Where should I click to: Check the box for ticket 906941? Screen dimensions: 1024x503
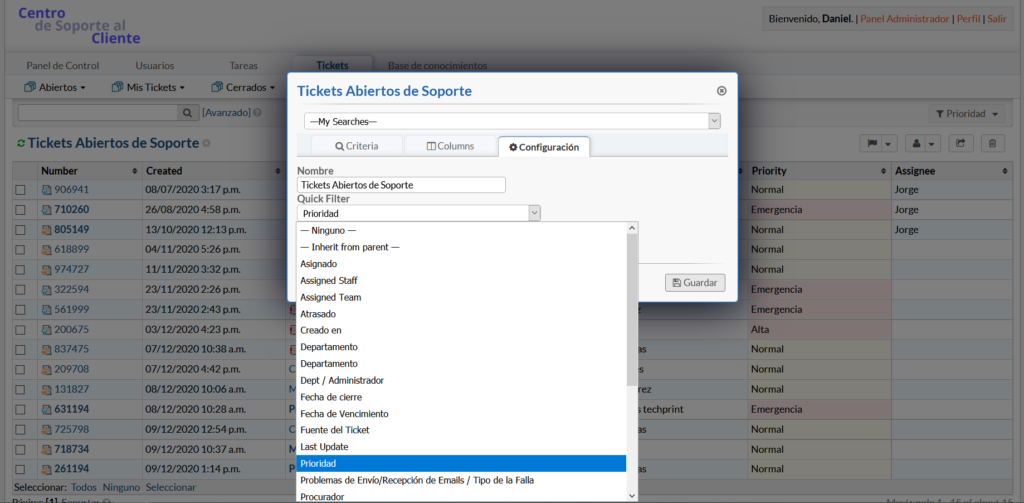coord(20,190)
